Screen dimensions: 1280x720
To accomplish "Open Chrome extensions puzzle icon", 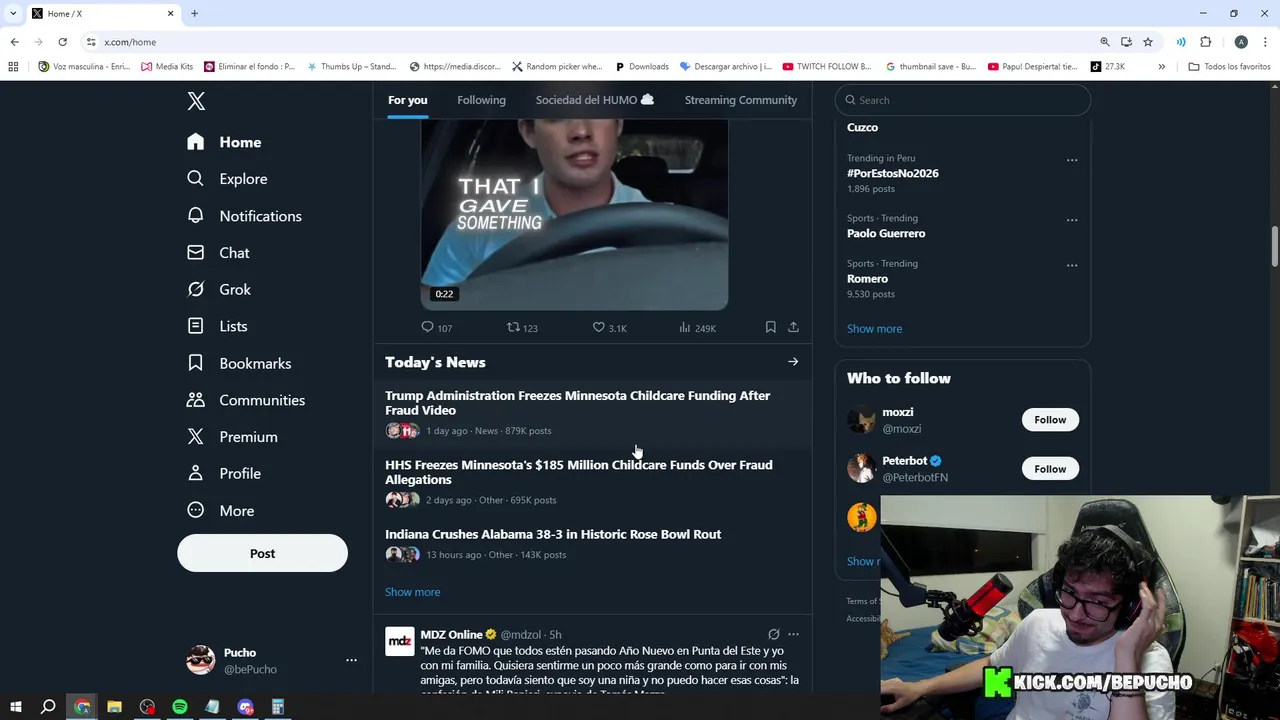I will 1205,42.
